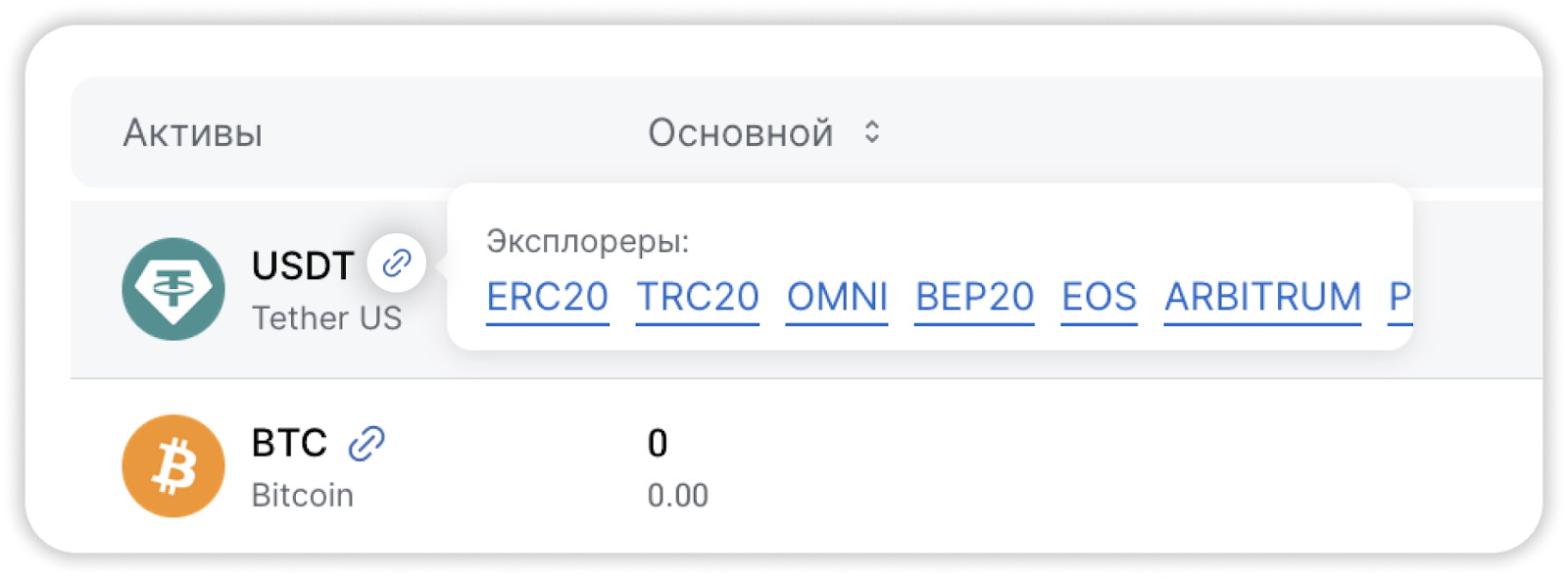Select the BTC ticker label

point(289,443)
